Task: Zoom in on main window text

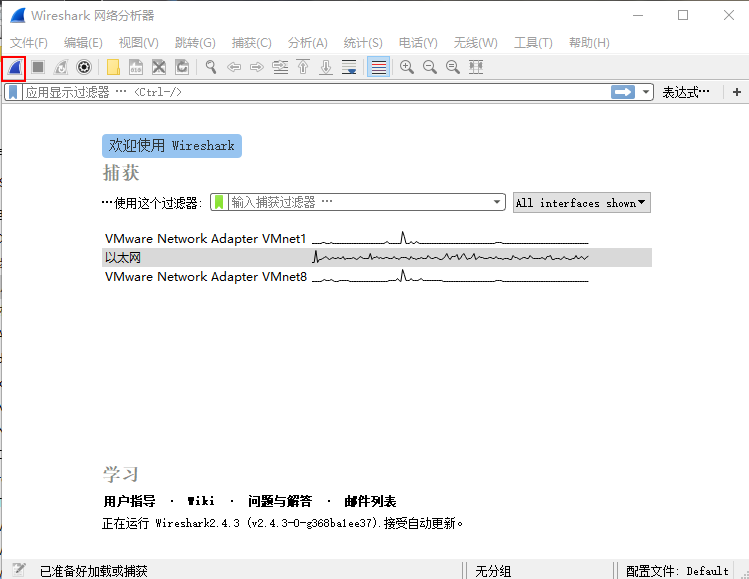Action: point(407,67)
